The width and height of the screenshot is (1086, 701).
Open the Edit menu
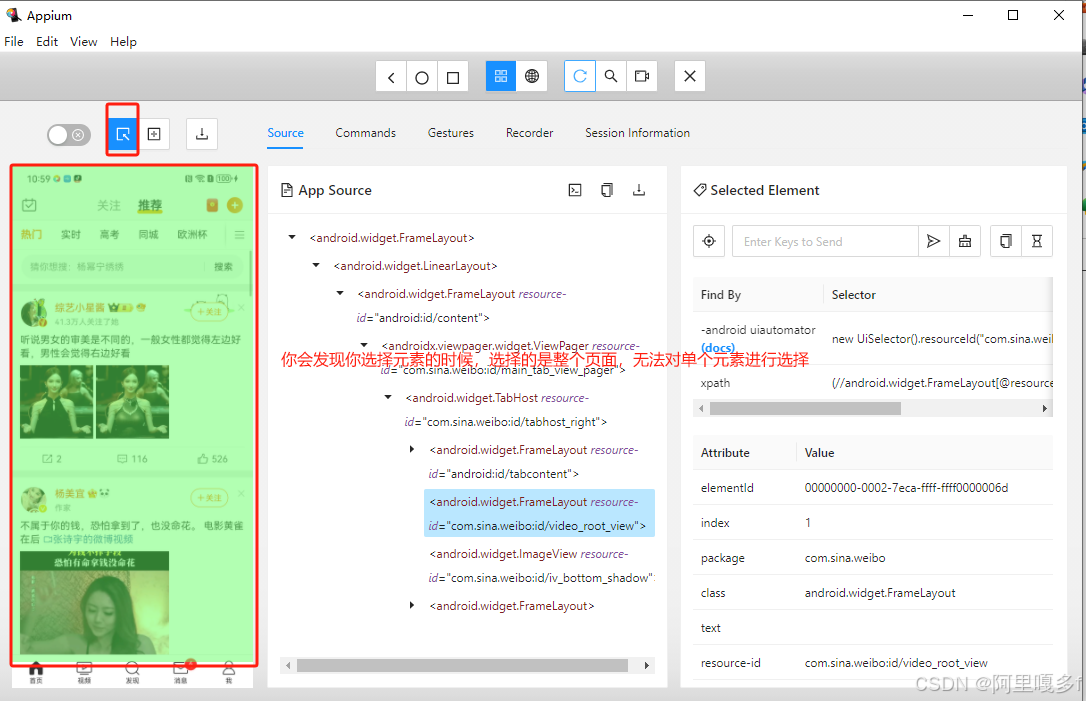(47, 42)
